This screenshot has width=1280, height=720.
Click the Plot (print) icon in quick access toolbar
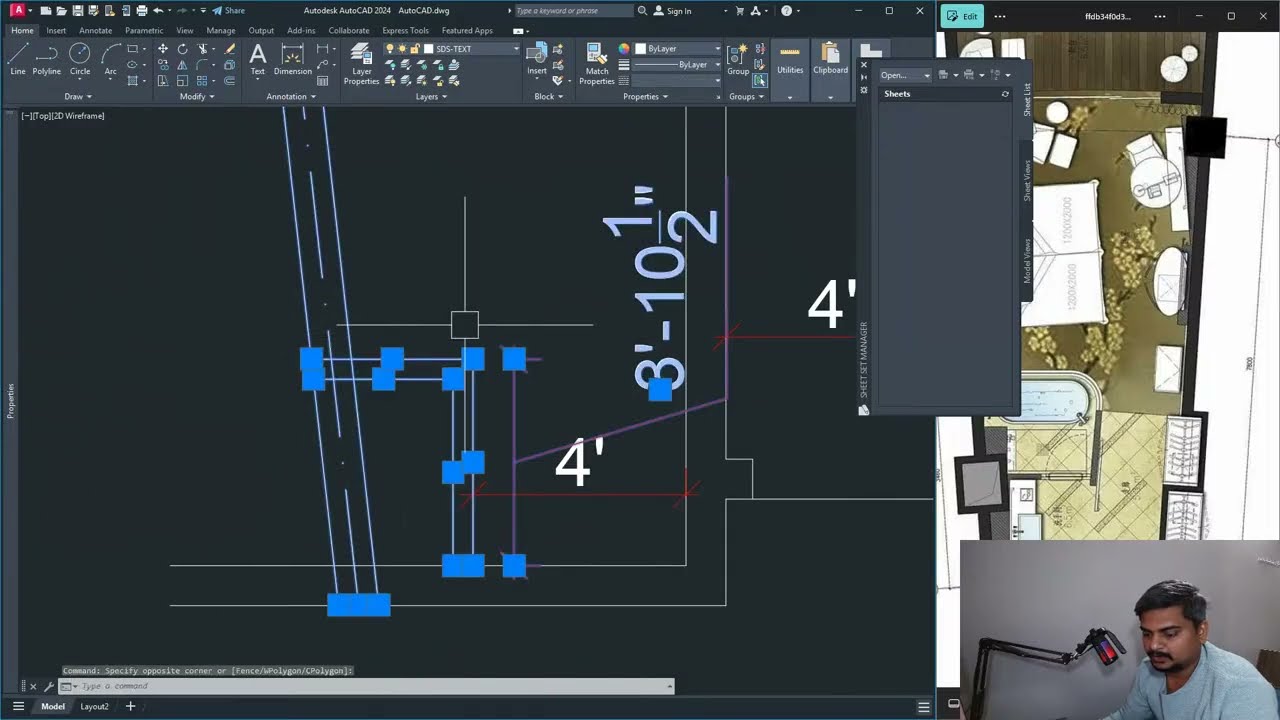point(141,11)
